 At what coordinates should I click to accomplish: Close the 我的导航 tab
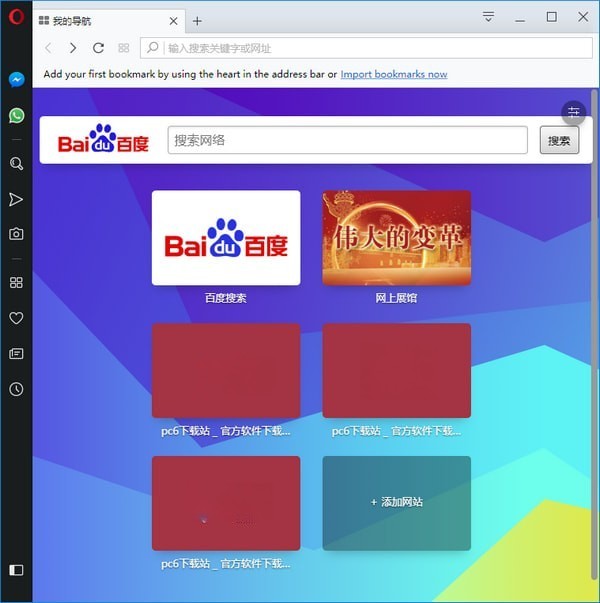coord(173,21)
